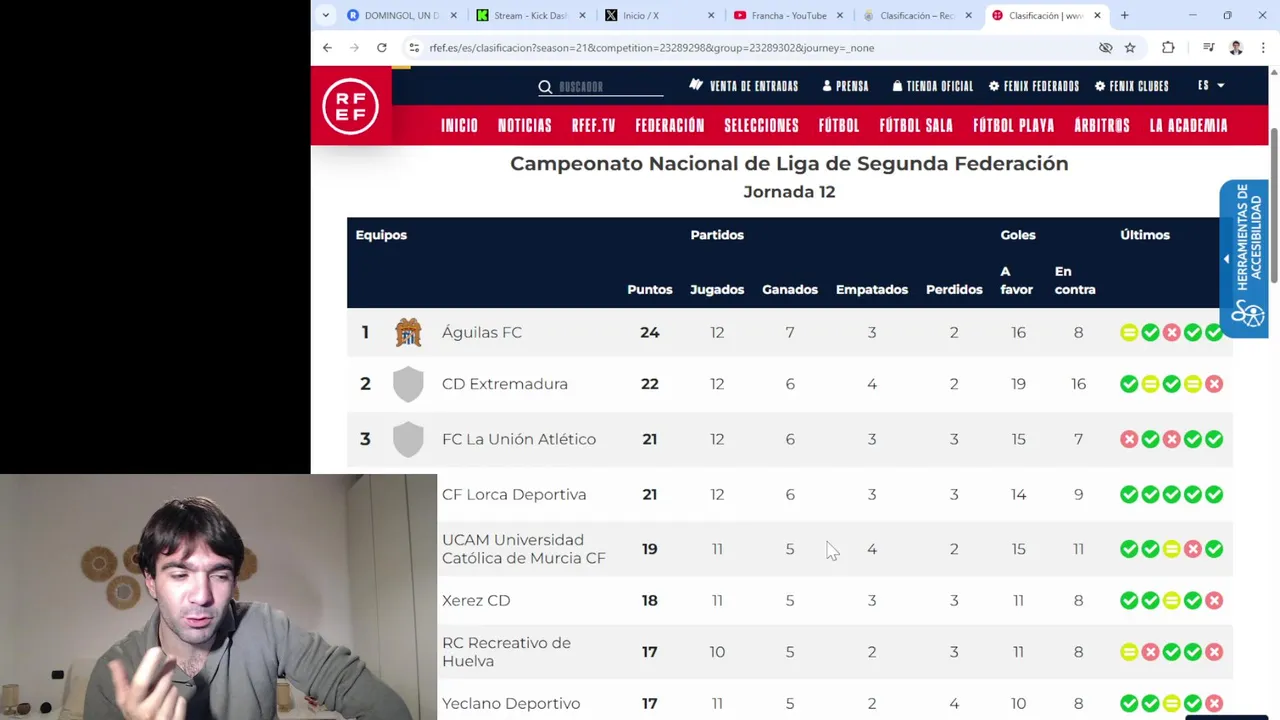The width and height of the screenshot is (1280, 720).
Task: Expand accessibility panel arrow
Action: (1226, 259)
